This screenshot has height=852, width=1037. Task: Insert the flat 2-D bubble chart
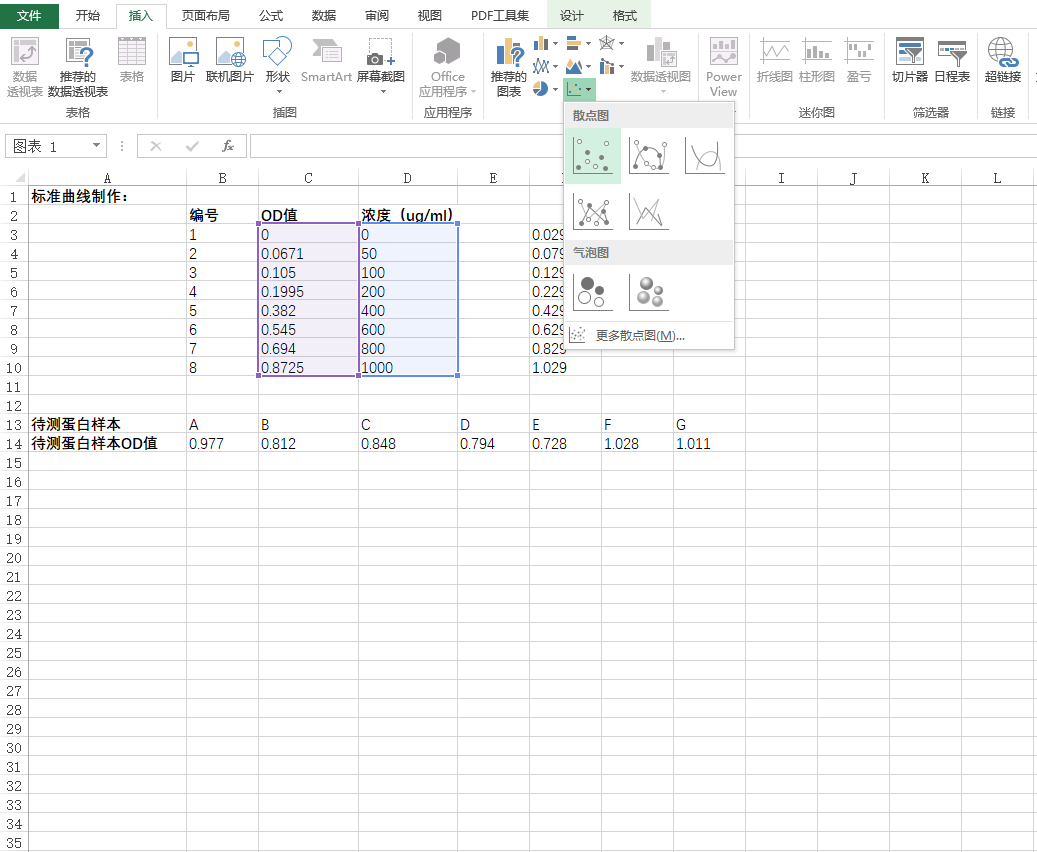tap(593, 292)
